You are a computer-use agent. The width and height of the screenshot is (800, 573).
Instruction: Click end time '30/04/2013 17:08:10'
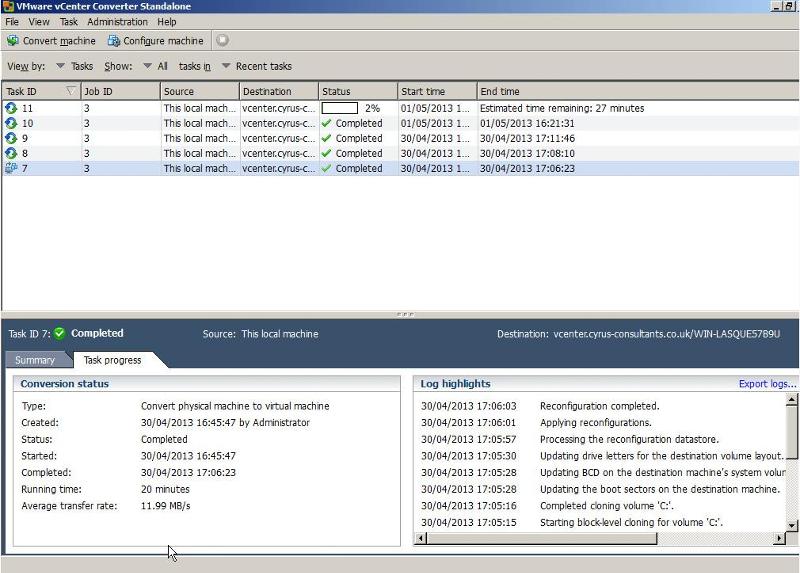(x=527, y=153)
